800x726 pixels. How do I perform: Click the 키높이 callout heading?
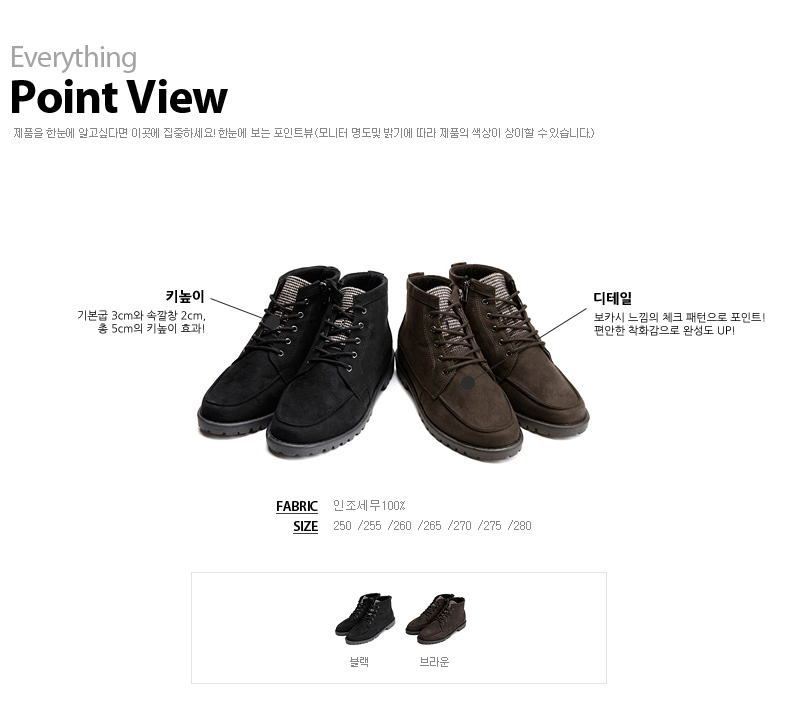[x=185, y=296]
